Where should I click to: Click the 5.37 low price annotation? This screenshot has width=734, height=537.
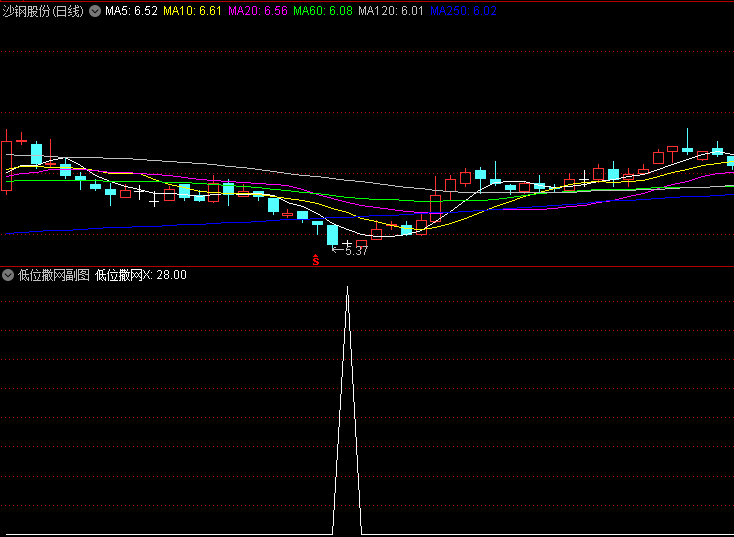pos(350,250)
